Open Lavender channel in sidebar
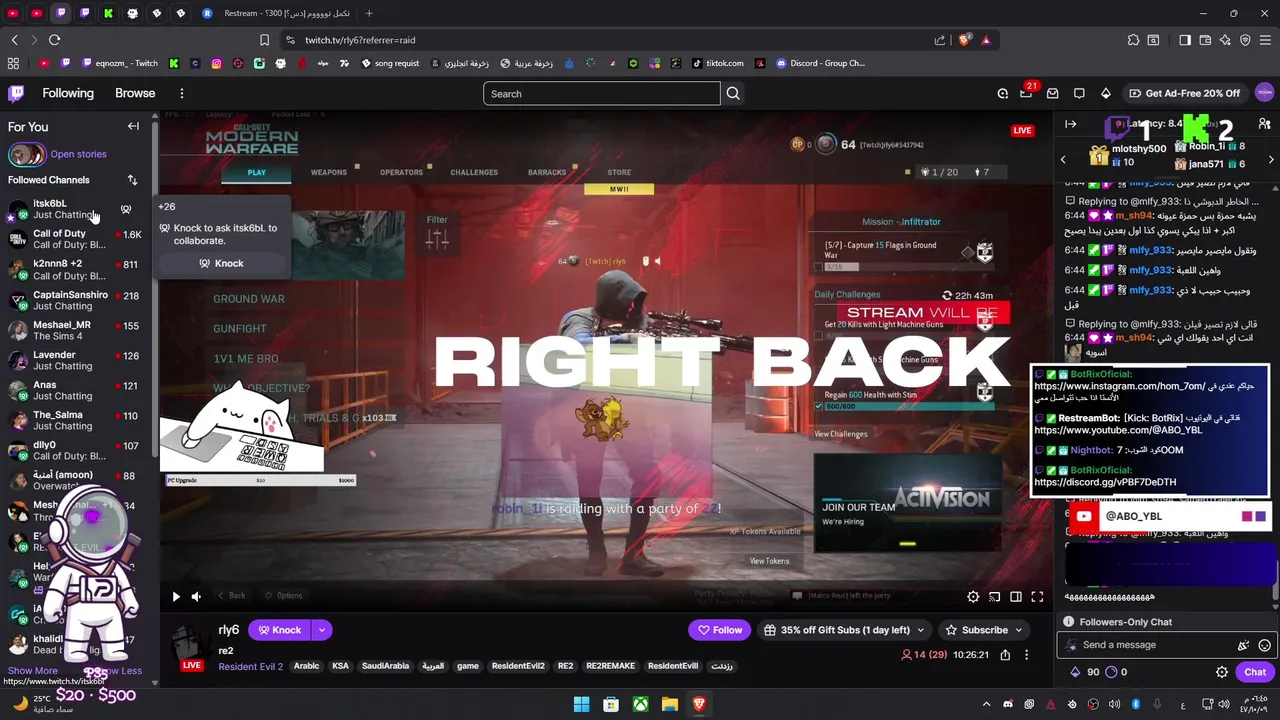Screen dimensions: 1280x720 click(x=75, y=360)
